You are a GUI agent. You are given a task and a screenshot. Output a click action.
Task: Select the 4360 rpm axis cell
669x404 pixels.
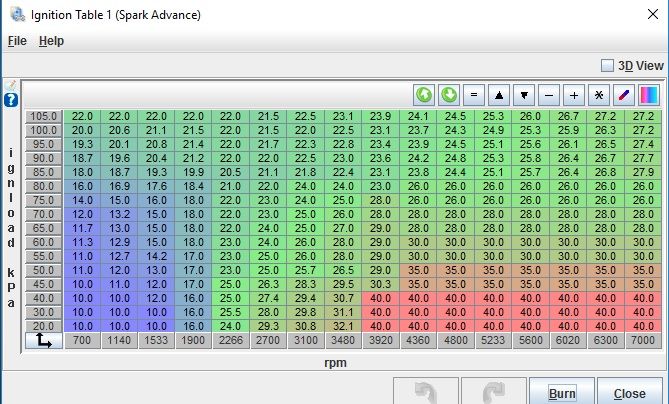tap(418, 340)
